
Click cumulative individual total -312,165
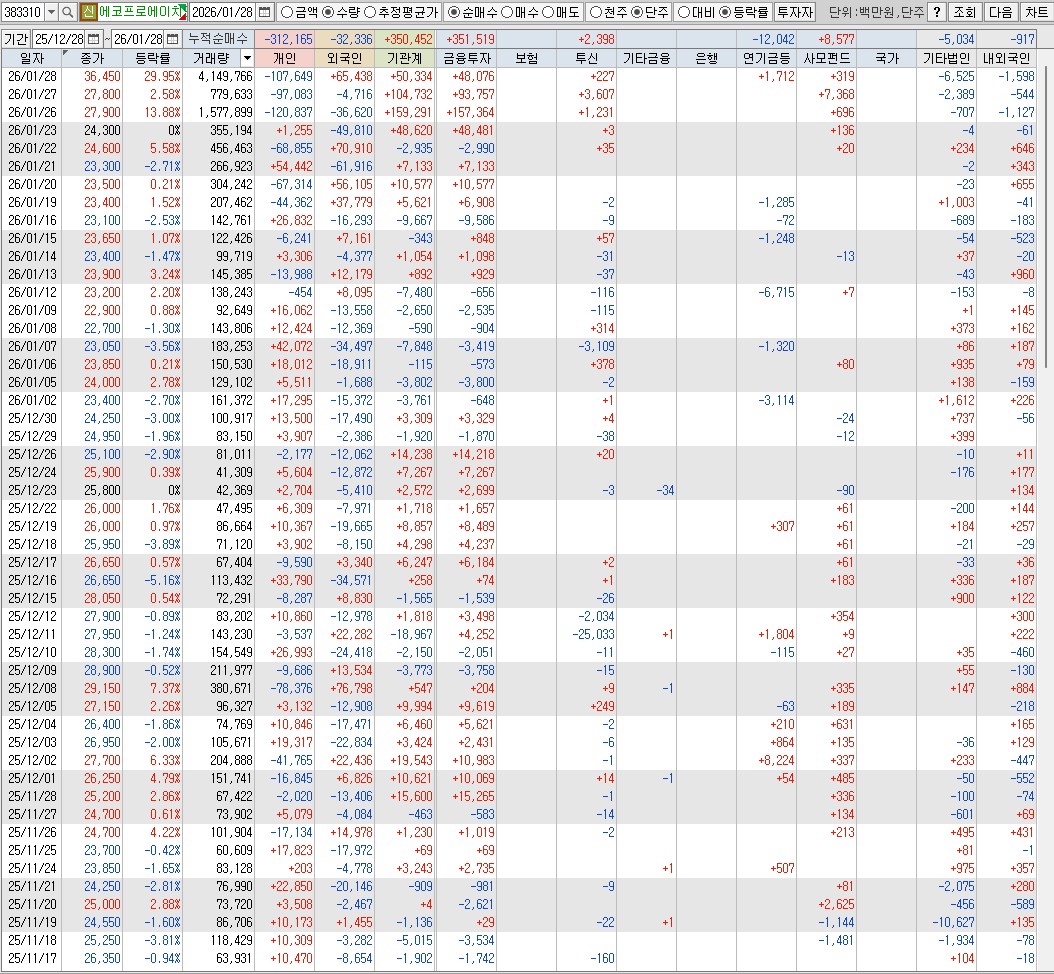288,40
